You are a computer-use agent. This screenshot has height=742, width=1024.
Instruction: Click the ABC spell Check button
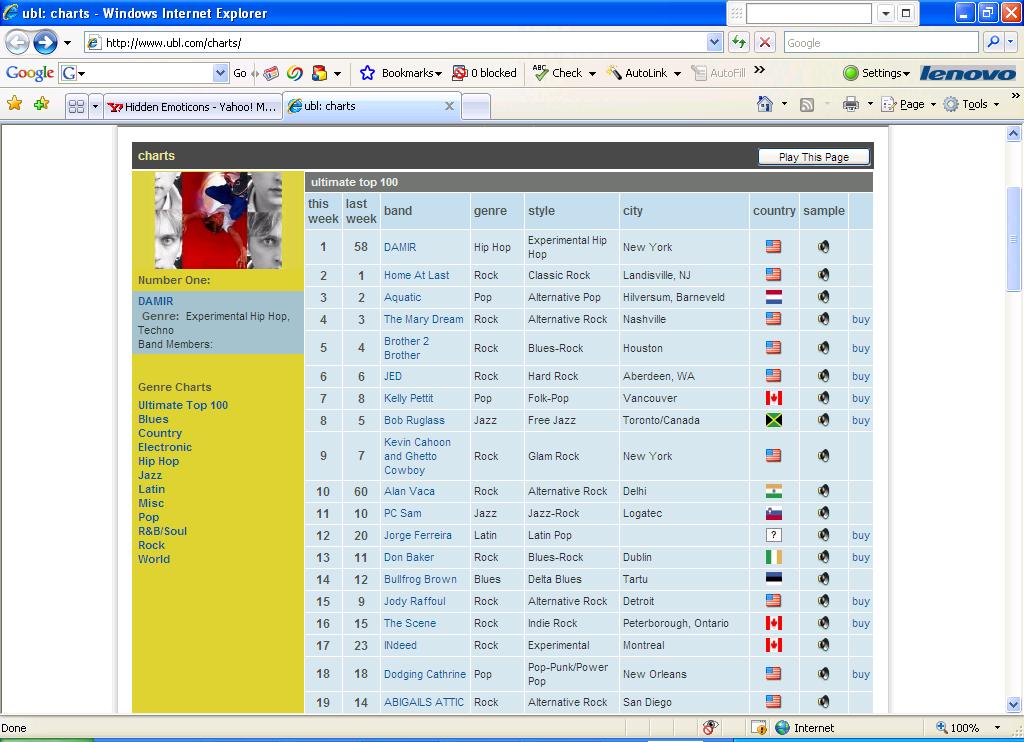[558, 73]
